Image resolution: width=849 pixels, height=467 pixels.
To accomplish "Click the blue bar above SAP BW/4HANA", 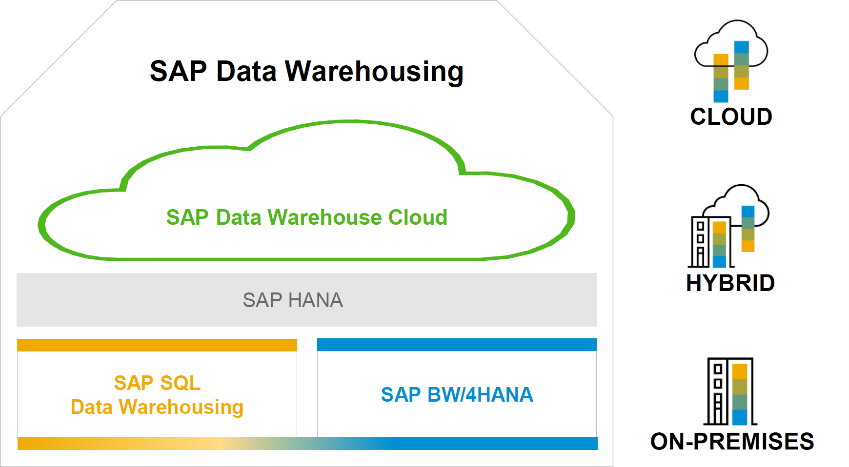I will click(457, 345).
